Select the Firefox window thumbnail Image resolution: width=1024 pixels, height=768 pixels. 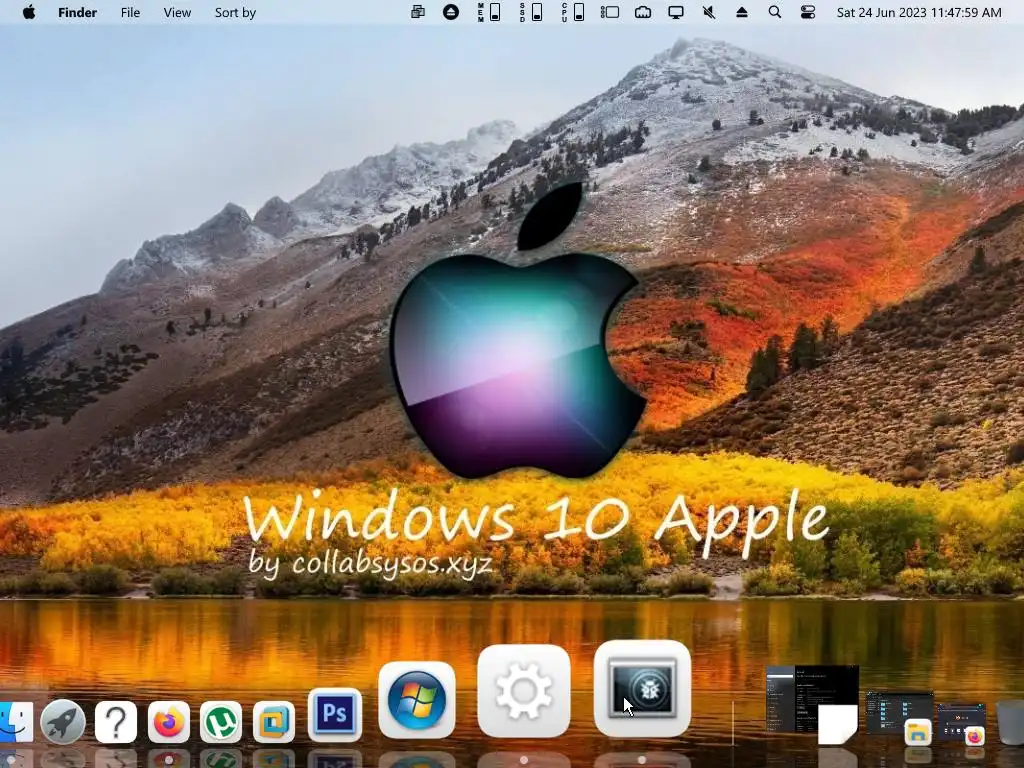(963, 724)
